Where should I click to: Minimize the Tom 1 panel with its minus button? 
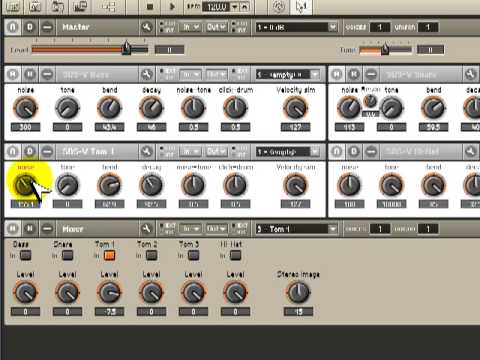(x=47, y=152)
